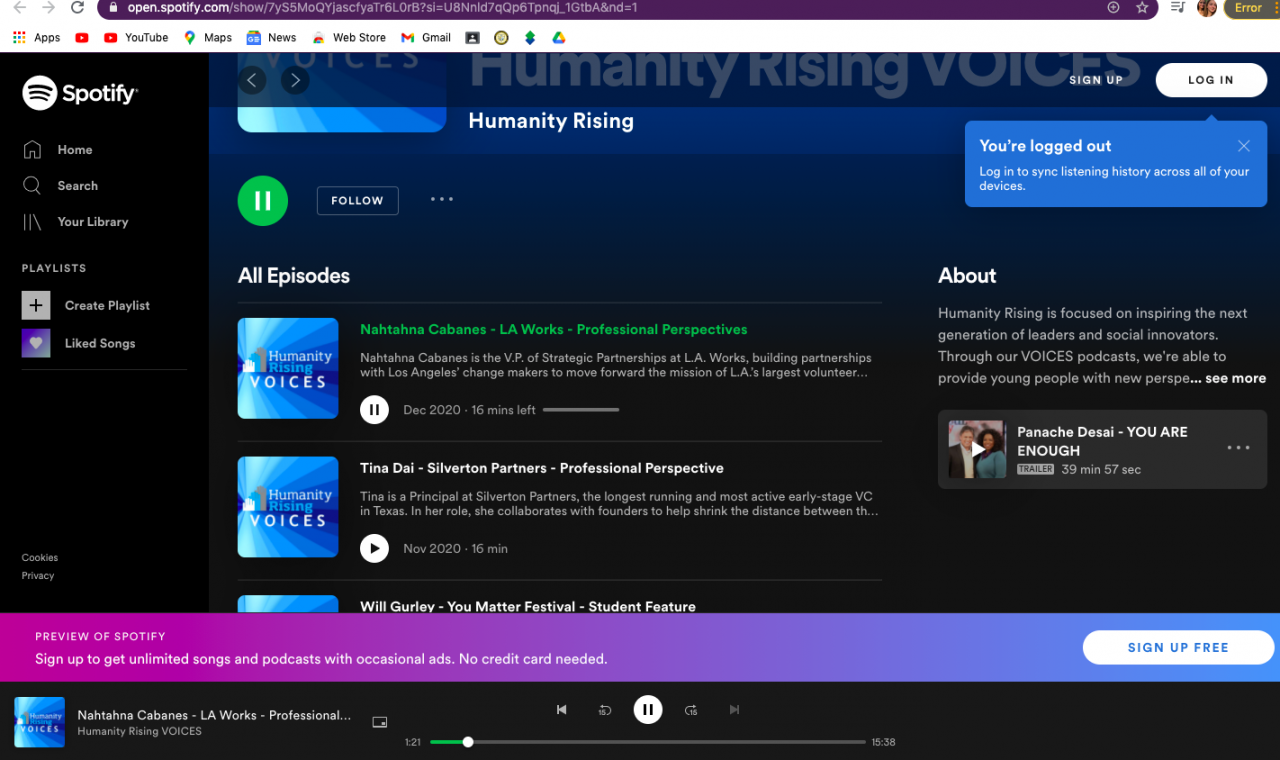Click the 15:38 total duration in player
This screenshot has width=1280, height=760.
coord(883,742)
